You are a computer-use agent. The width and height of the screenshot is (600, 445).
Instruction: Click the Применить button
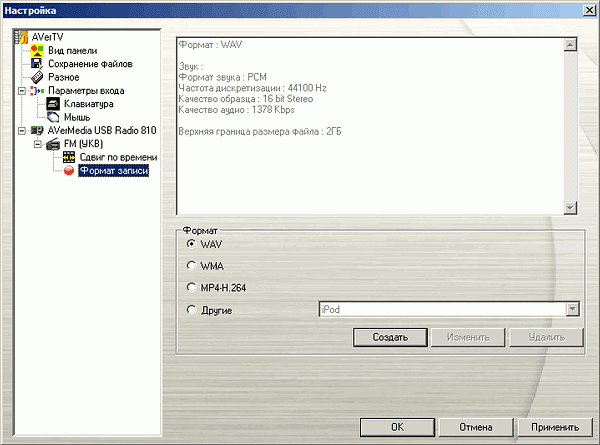(554, 427)
